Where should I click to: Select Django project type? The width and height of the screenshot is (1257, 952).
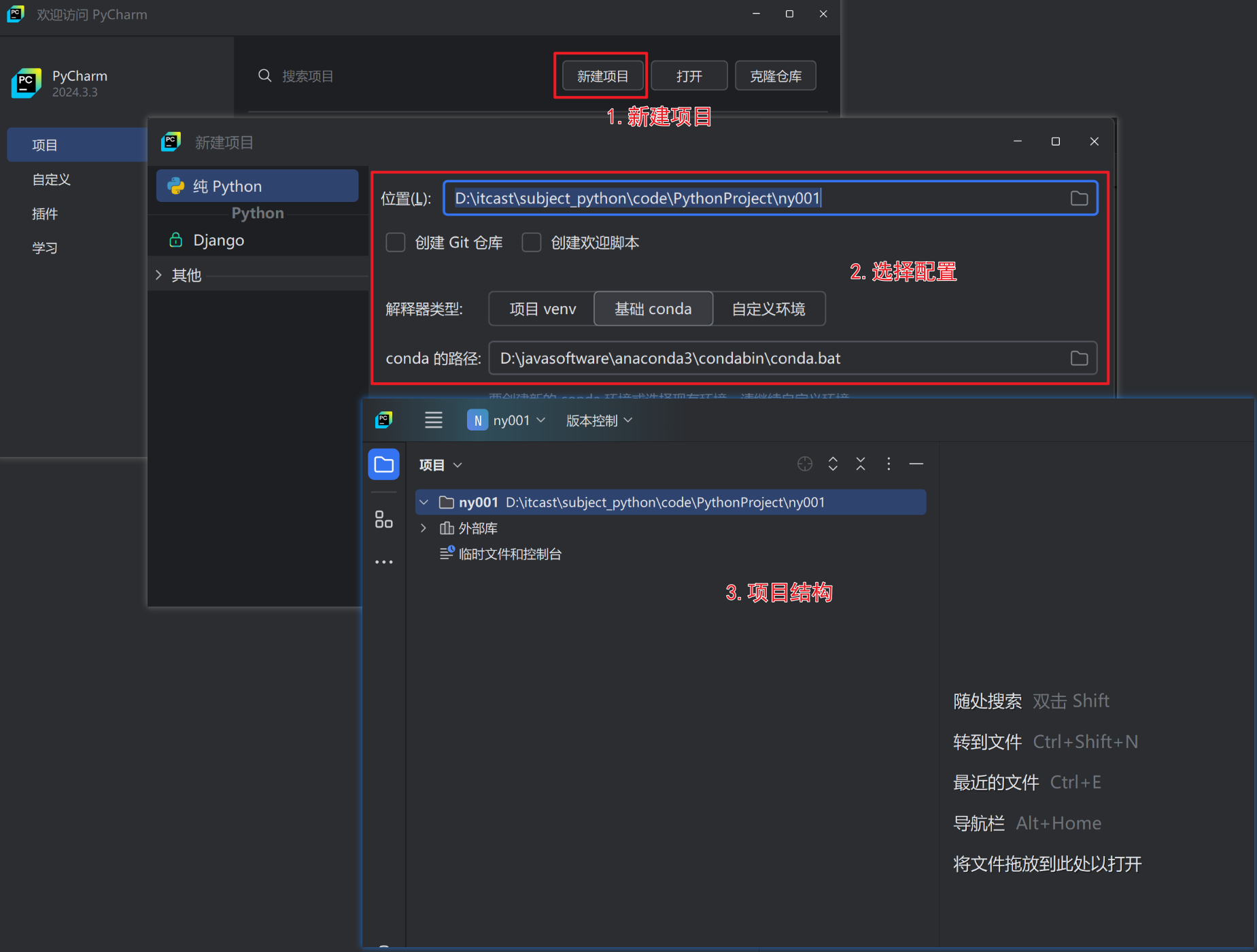[218, 240]
